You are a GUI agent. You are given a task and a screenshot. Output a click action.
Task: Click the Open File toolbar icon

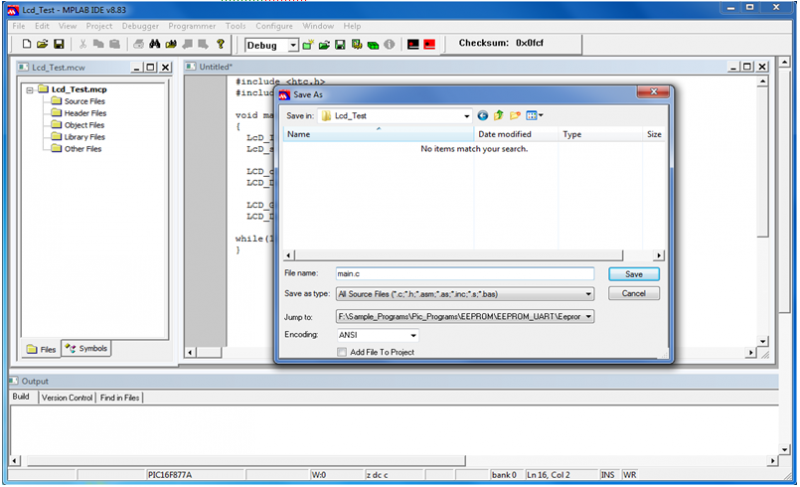[42, 44]
